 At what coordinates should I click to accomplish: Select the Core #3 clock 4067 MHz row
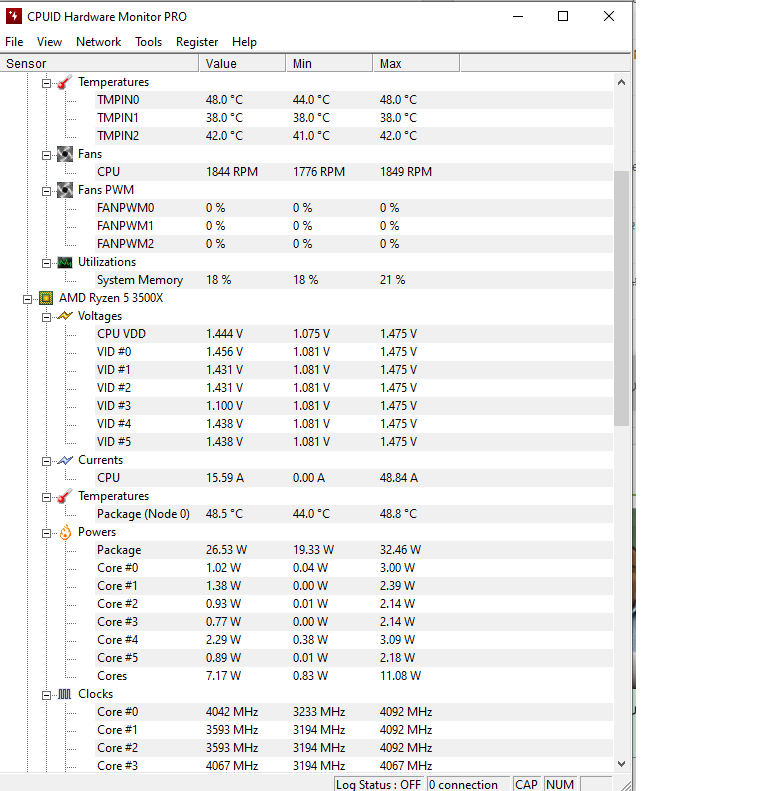coord(354,766)
